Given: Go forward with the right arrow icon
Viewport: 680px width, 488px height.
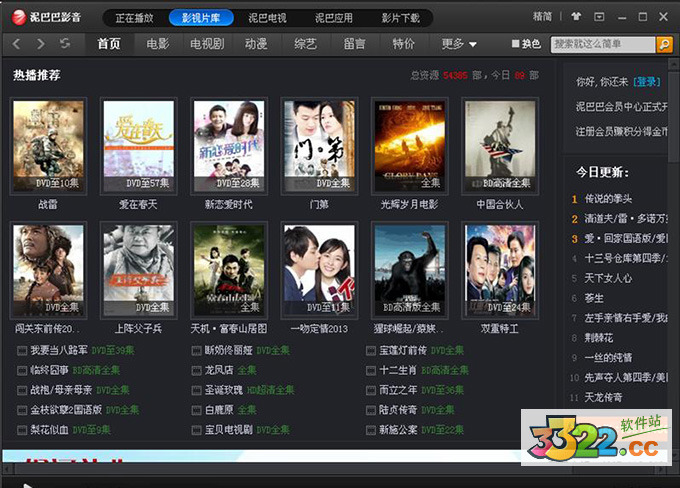Looking at the screenshot, I should [x=41, y=43].
